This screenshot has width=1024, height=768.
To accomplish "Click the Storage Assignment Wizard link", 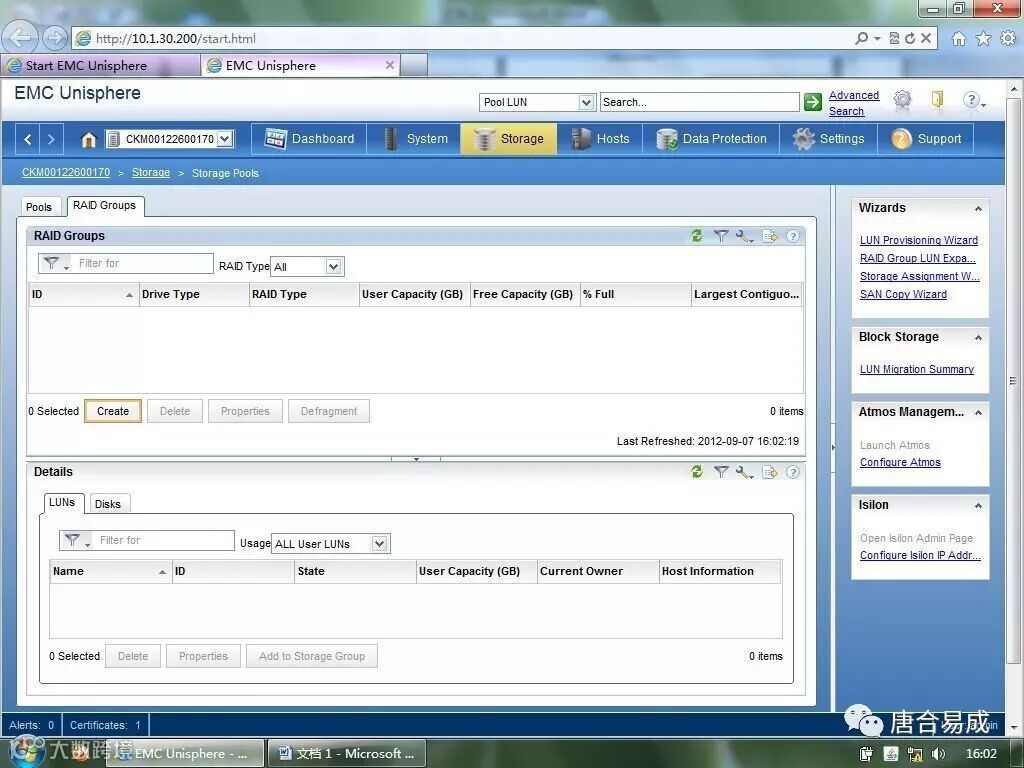I will click(920, 276).
